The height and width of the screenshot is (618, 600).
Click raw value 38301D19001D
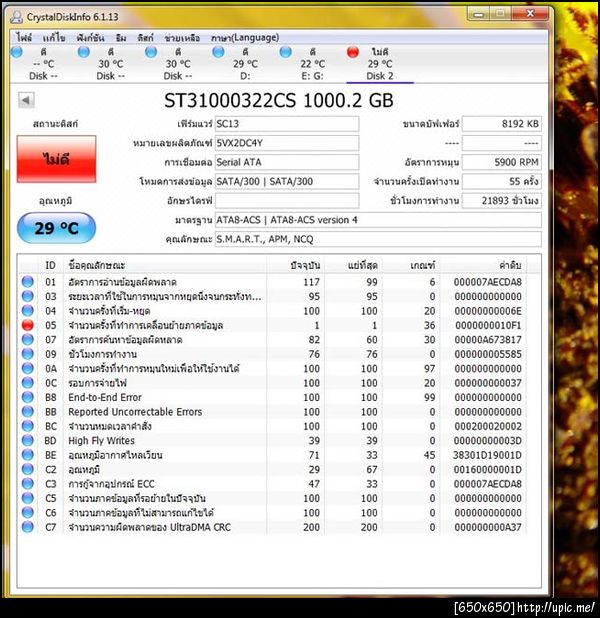(x=487, y=455)
